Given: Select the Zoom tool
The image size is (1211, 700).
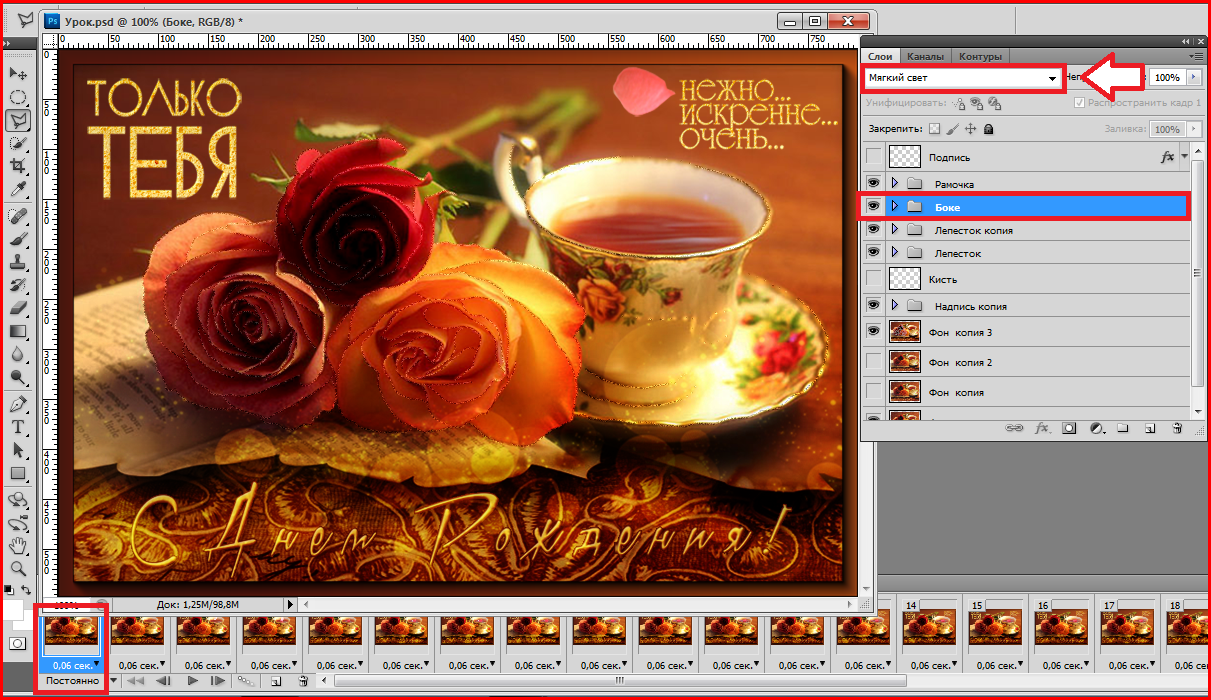Looking at the screenshot, I should 18,569.
